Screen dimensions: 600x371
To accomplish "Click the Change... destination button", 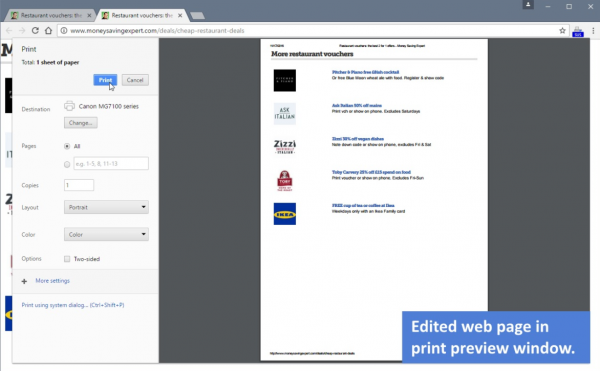I will tap(81, 123).
